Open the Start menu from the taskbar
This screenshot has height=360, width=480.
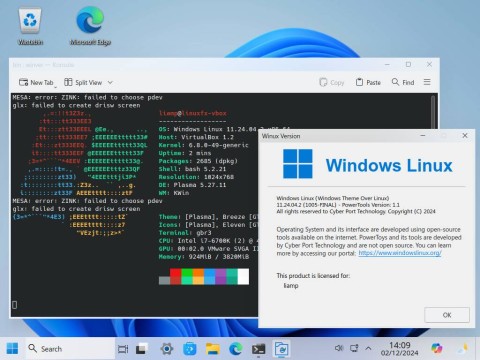pyautogui.click(x=12, y=349)
